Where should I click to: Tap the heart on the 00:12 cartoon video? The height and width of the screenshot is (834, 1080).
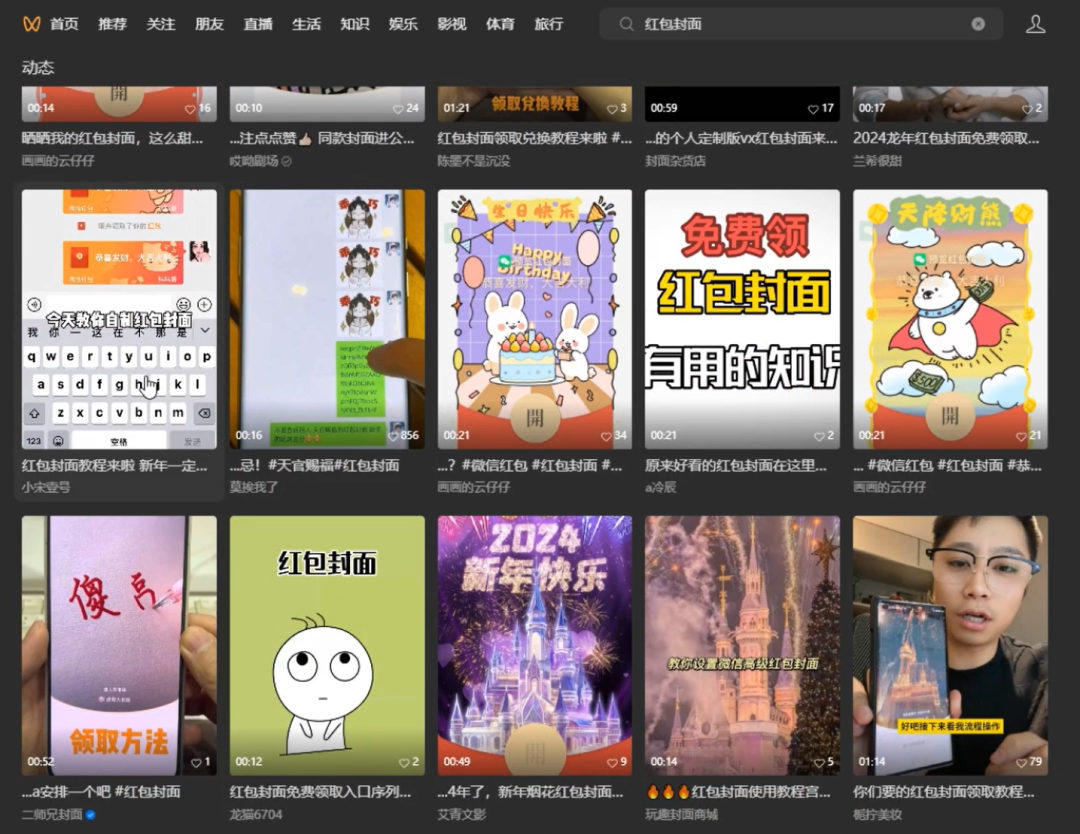404,762
